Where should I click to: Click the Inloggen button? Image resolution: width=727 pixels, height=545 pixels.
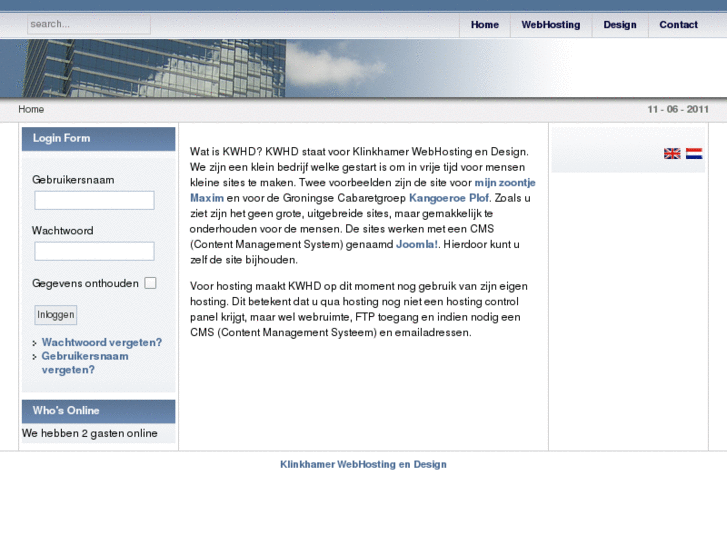point(56,314)
